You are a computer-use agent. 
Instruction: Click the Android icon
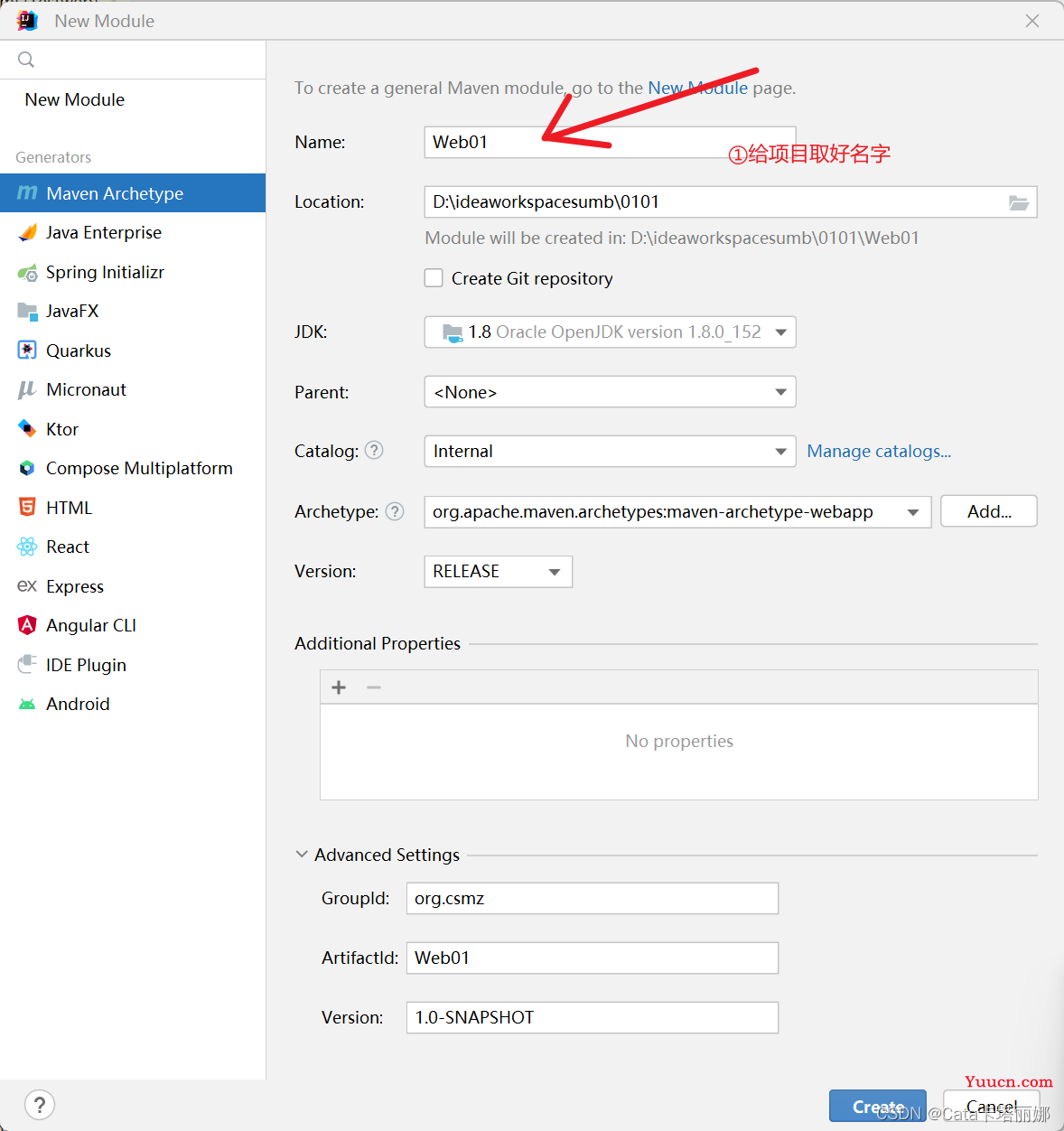point(27,704)
